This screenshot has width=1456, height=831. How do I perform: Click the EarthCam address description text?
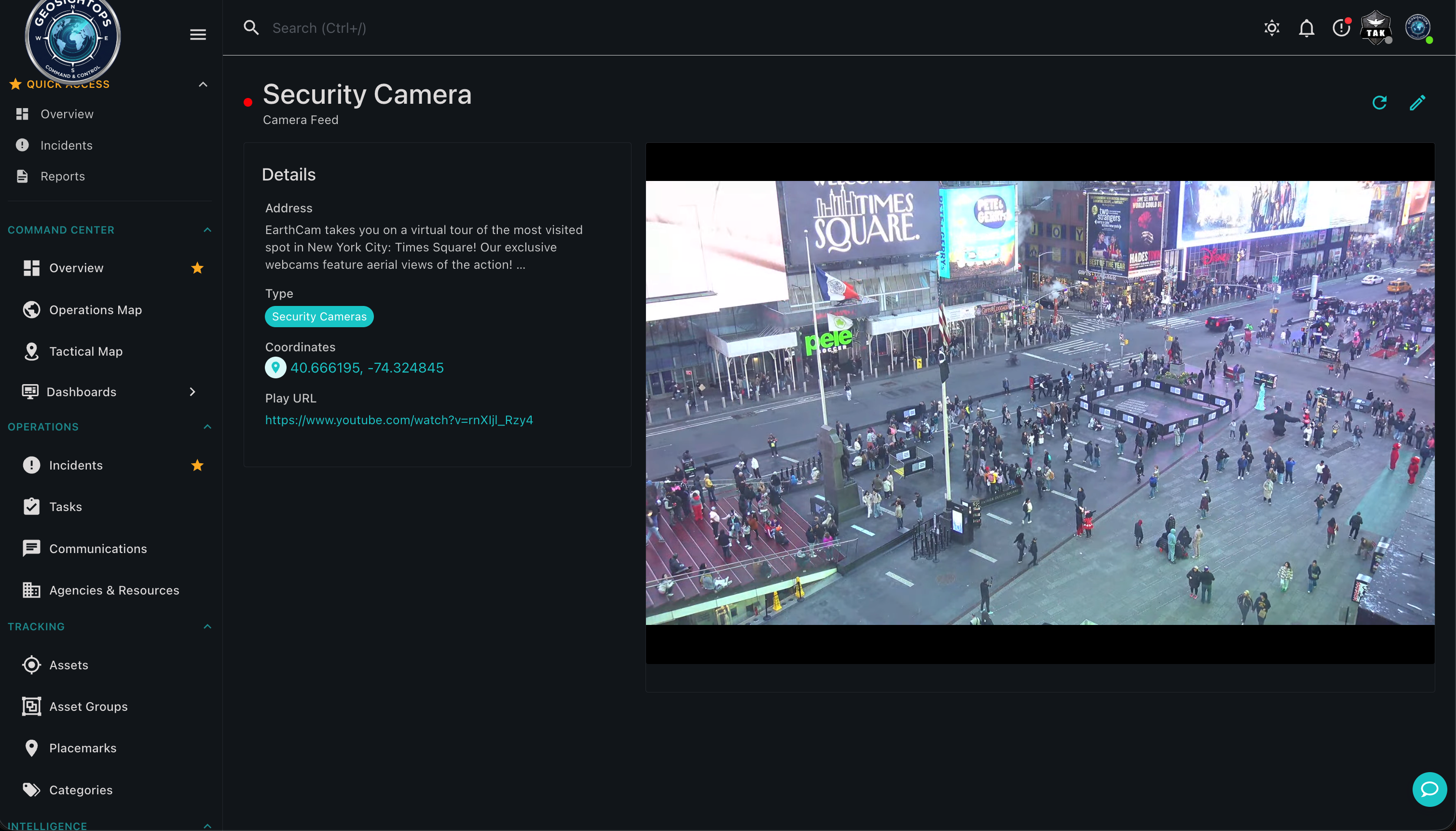click(x=423, y=247)
